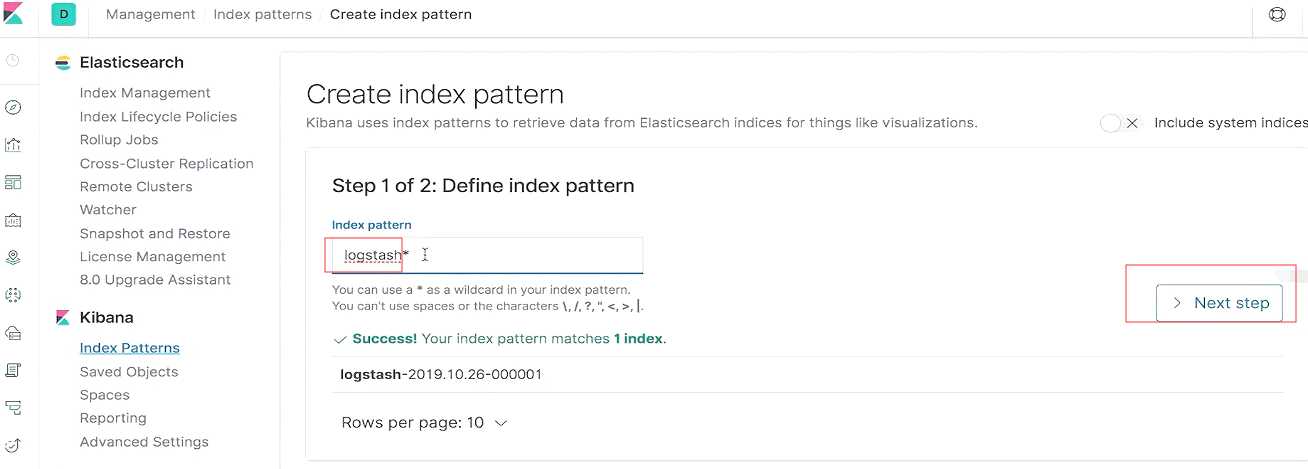Open the Logs sidebar icon
This screenshot has width=1308, height=469.
[13, 370]
